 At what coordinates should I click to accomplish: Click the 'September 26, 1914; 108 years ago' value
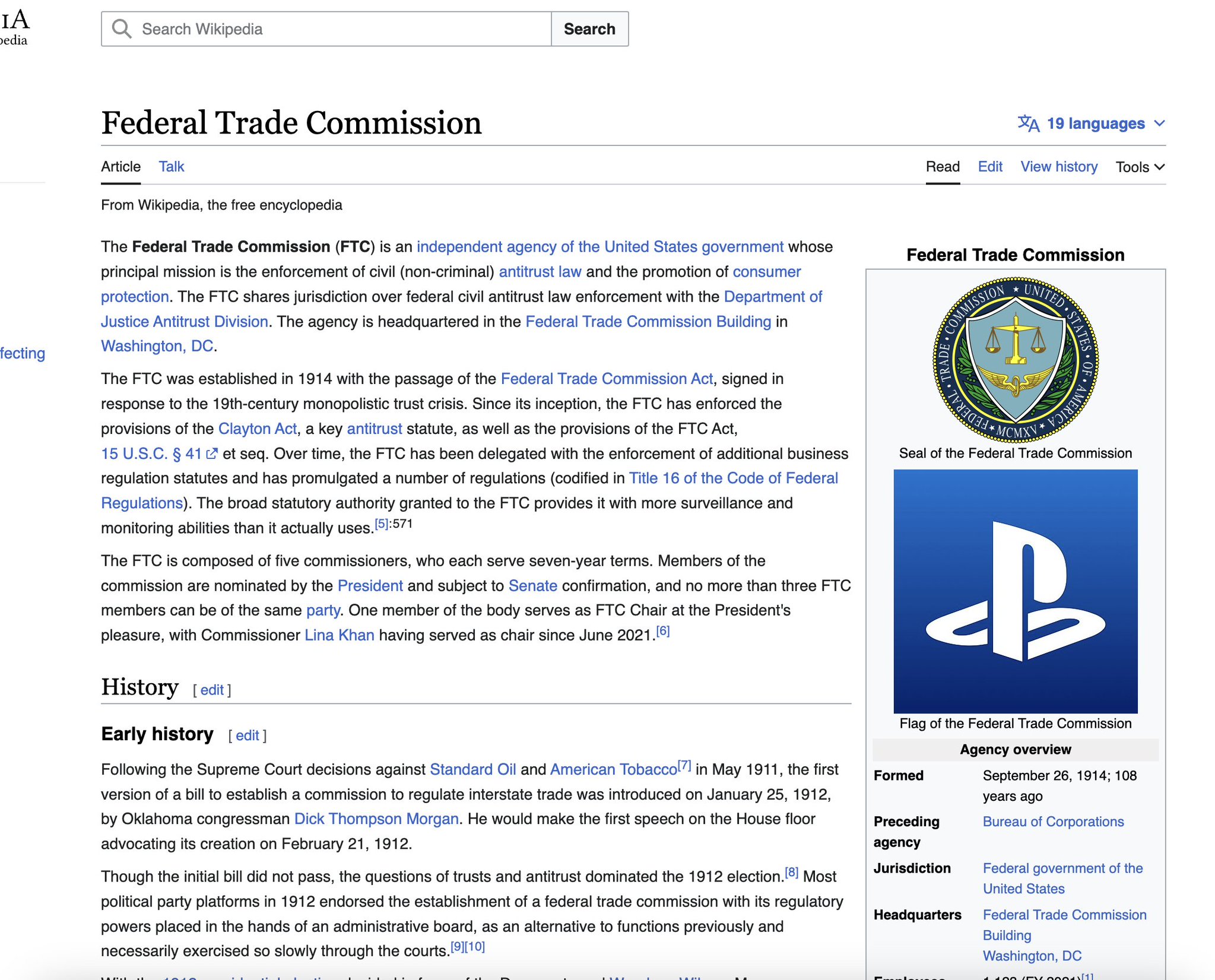tap(1059, 786)
